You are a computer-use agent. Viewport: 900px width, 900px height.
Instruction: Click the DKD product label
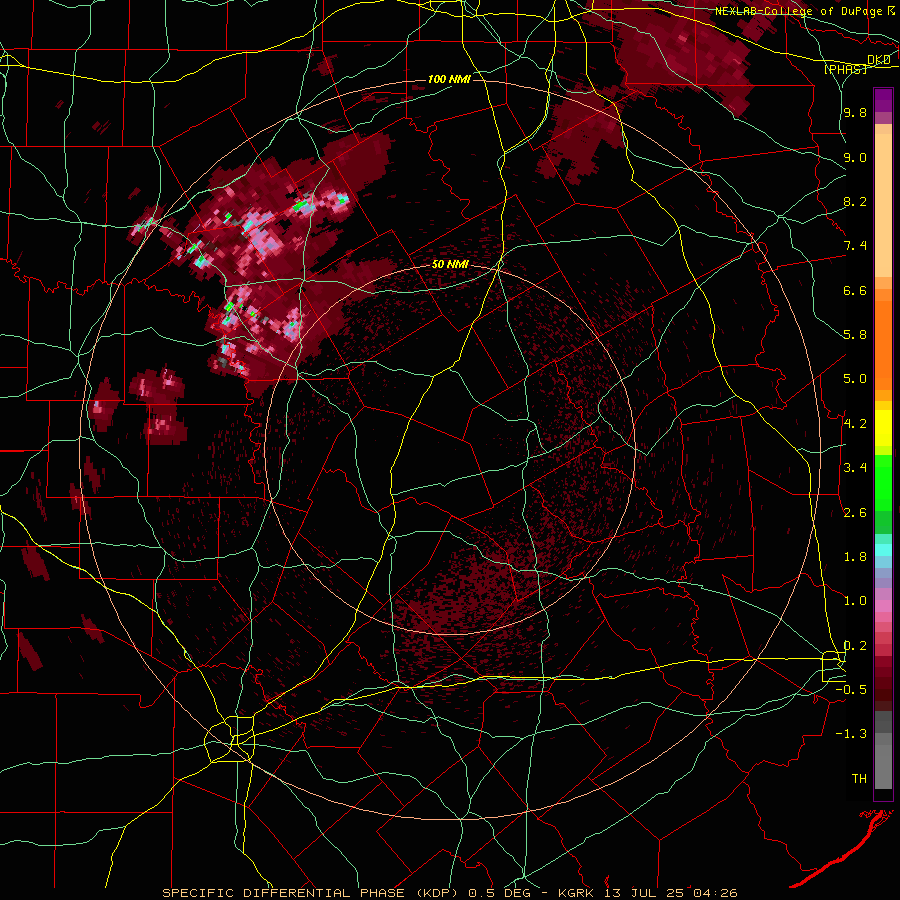coord(879,60)
